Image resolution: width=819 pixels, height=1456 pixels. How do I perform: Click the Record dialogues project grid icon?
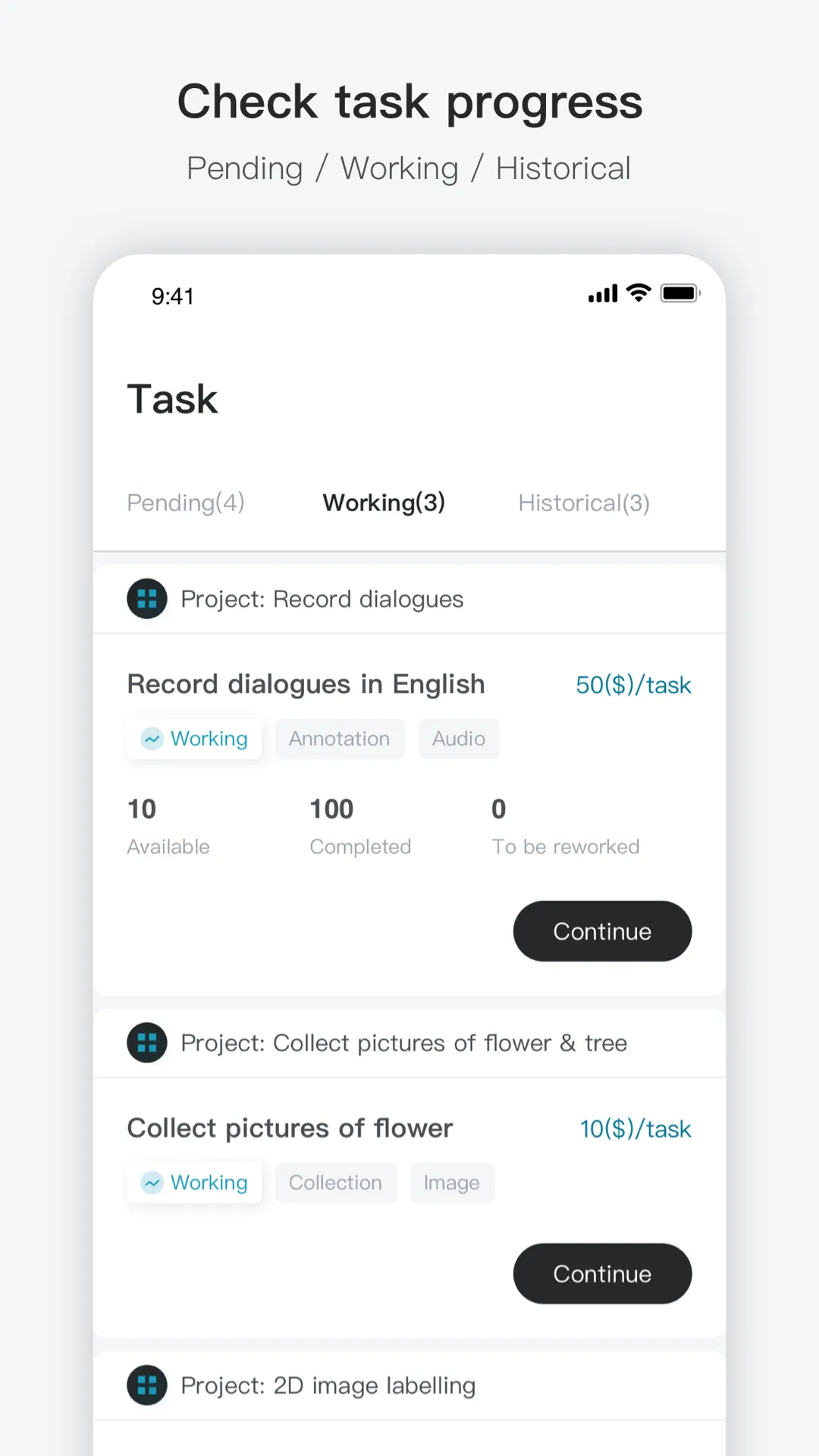(x=147, y=598)
